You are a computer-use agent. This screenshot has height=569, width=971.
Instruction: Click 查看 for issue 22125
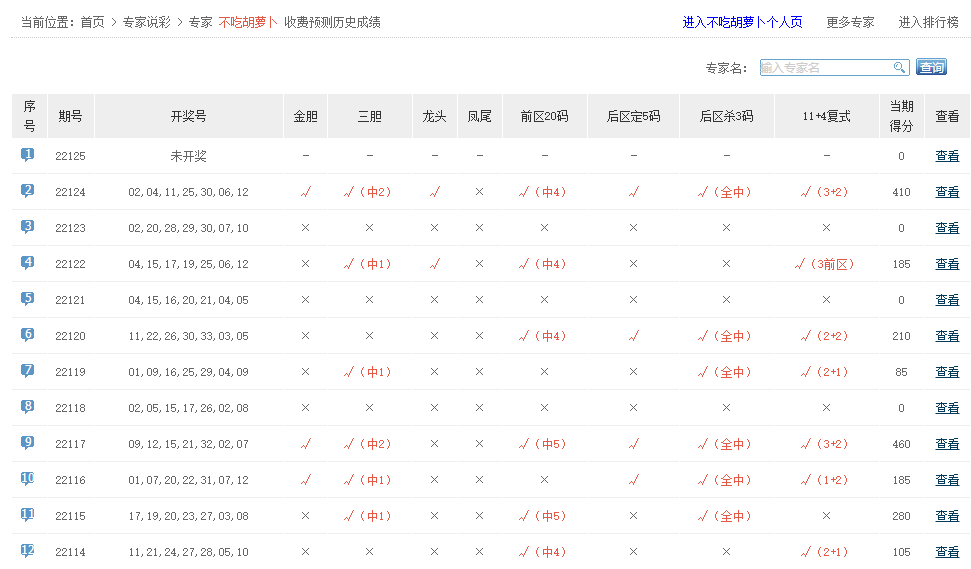[x=947, y=156]
